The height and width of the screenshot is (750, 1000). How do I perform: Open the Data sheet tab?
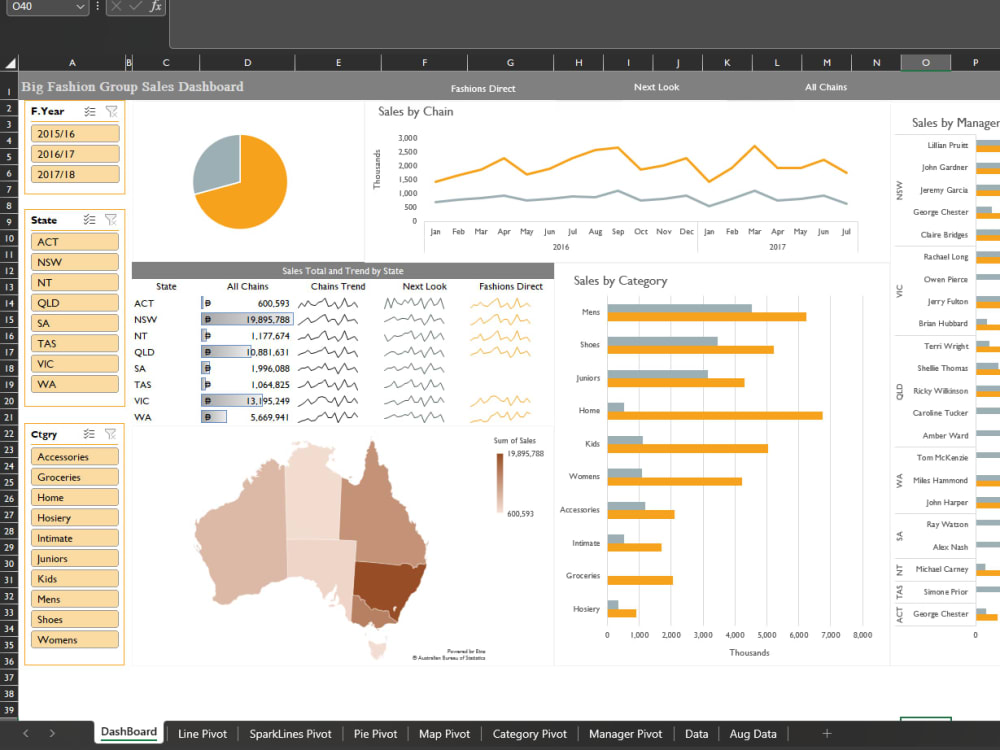pos(696,734)
